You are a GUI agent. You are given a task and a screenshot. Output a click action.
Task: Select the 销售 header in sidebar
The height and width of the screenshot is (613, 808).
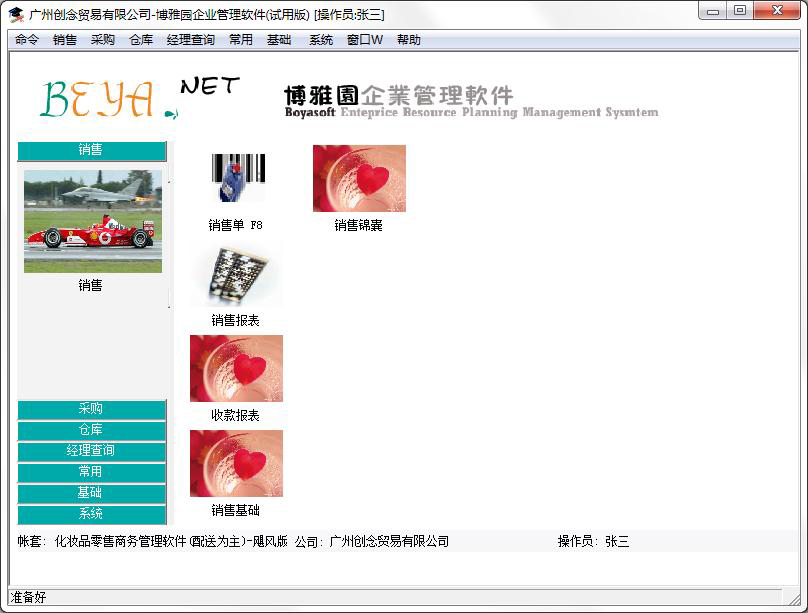(x=91, y=150)
